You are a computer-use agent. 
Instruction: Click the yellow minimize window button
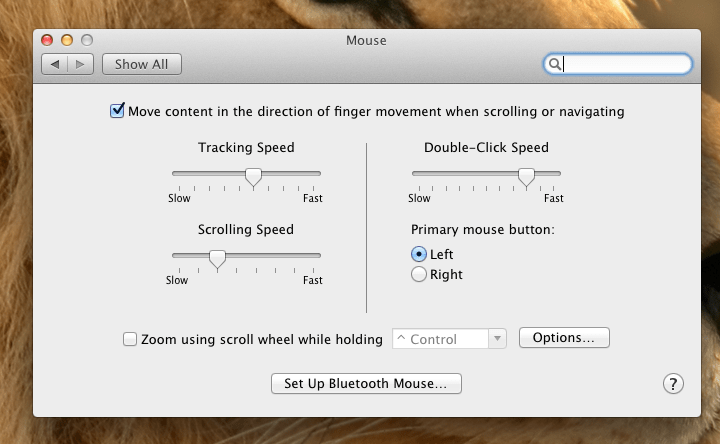[x=67, y=41]
